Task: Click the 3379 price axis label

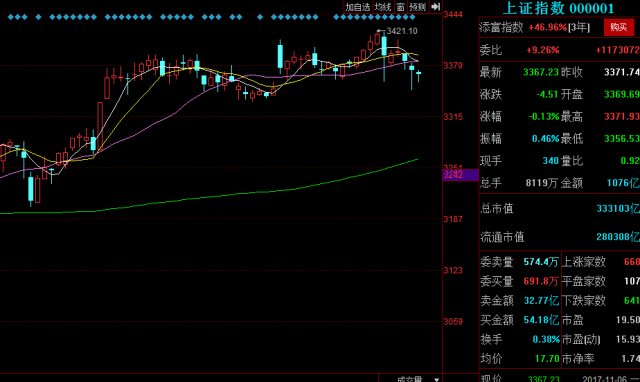Action: (453, 66)
